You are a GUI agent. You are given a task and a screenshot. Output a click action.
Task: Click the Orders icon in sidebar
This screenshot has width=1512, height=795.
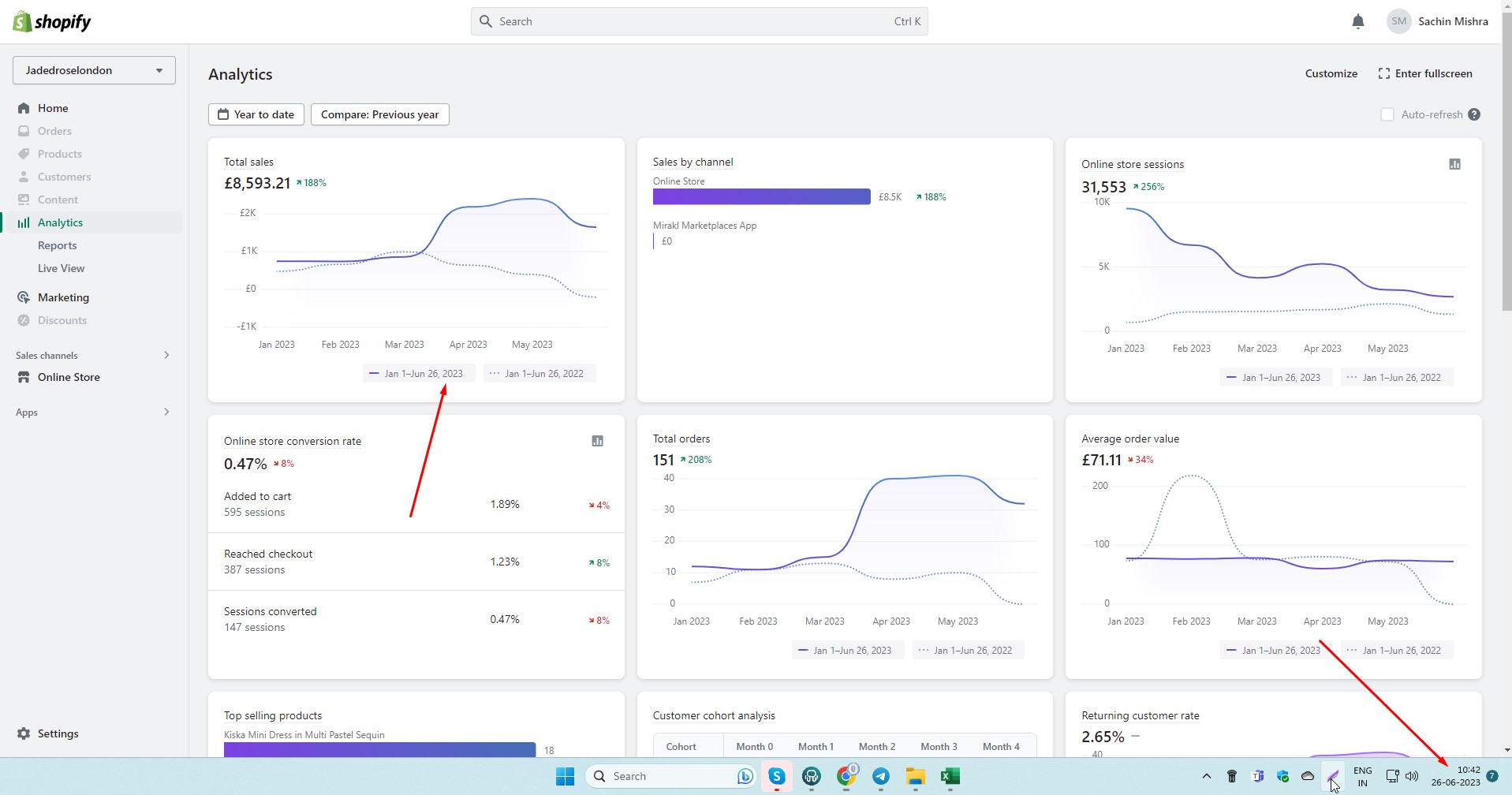(24, 131)
